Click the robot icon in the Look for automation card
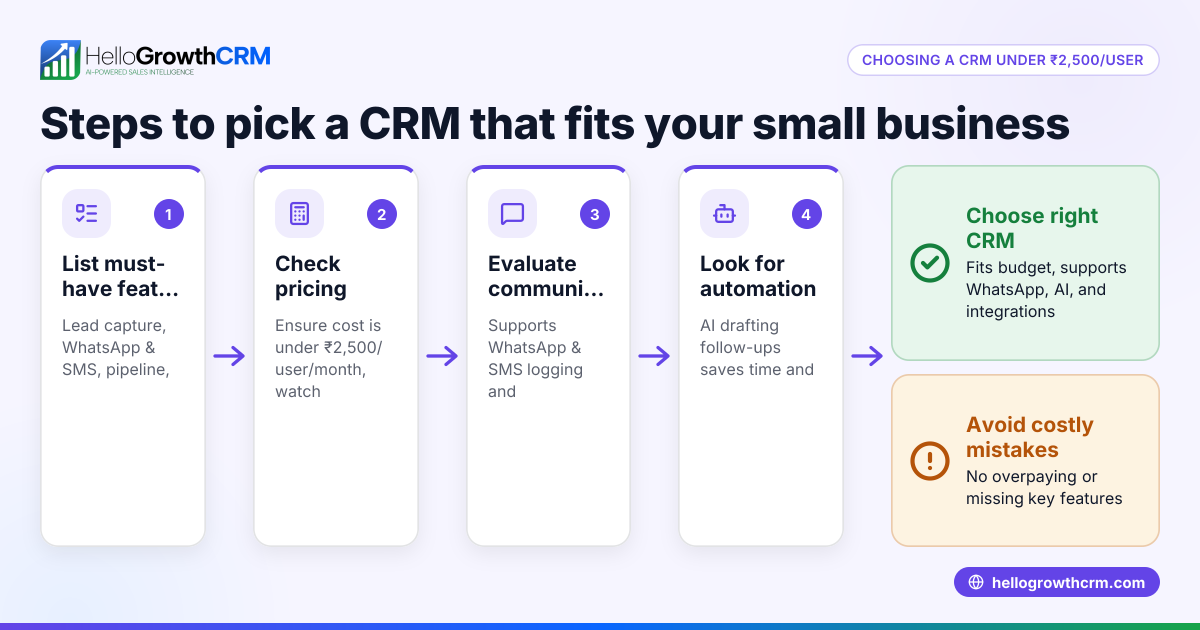Screen dimensions: 1200x630 pyautogui.click(x=724, y=213)
